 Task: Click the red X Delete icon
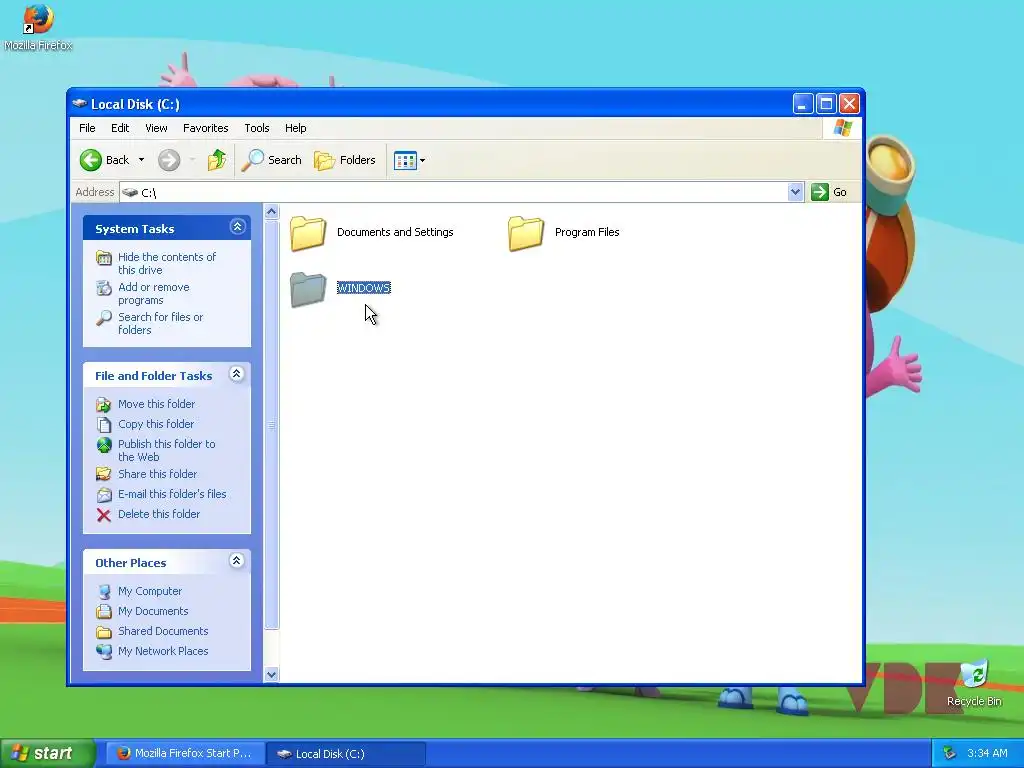click(104, 515)
